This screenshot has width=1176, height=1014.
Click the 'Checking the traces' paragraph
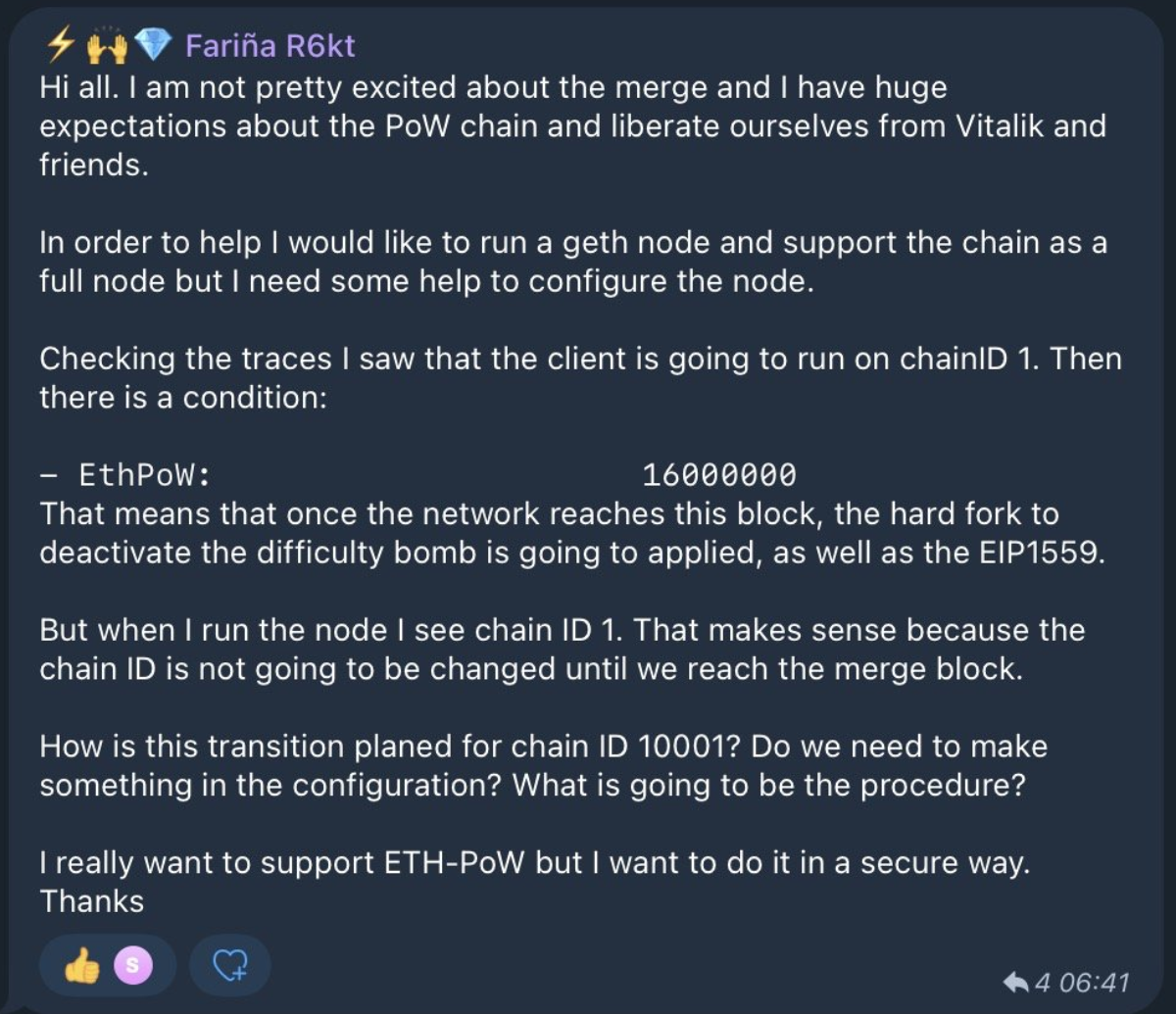[x=580, y=359]
